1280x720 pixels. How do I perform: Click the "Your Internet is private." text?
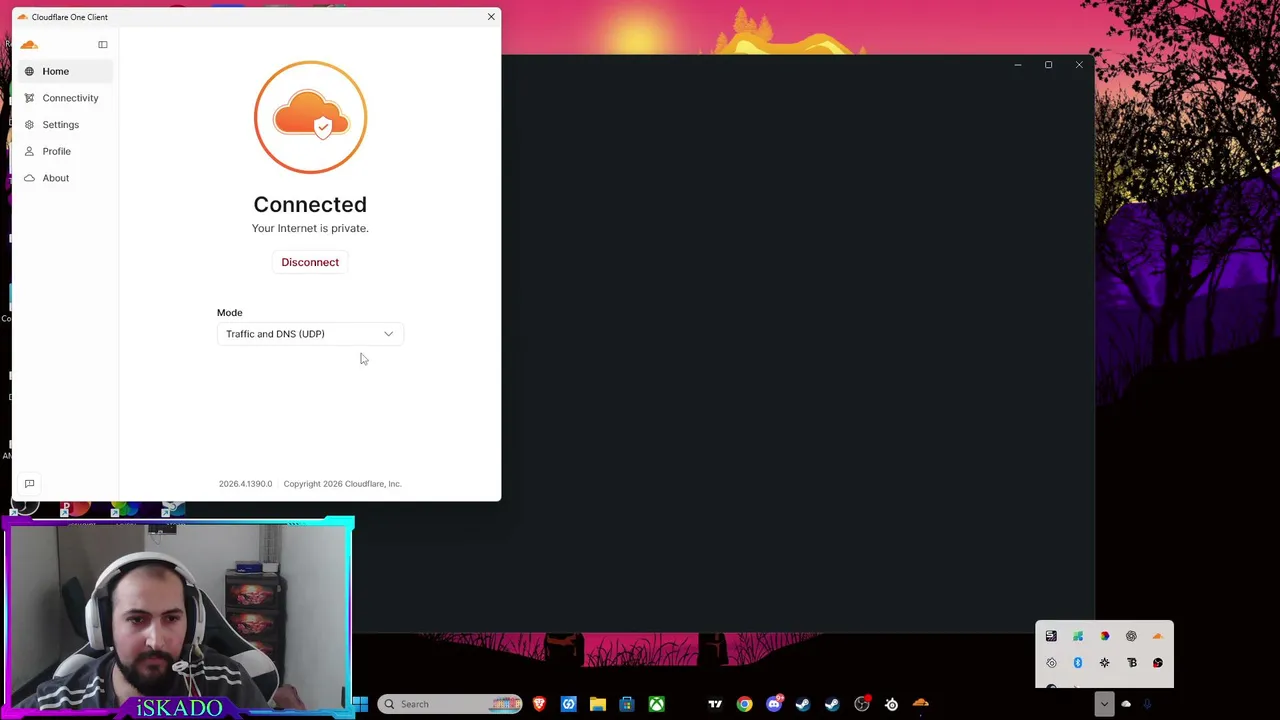(310, 228)
